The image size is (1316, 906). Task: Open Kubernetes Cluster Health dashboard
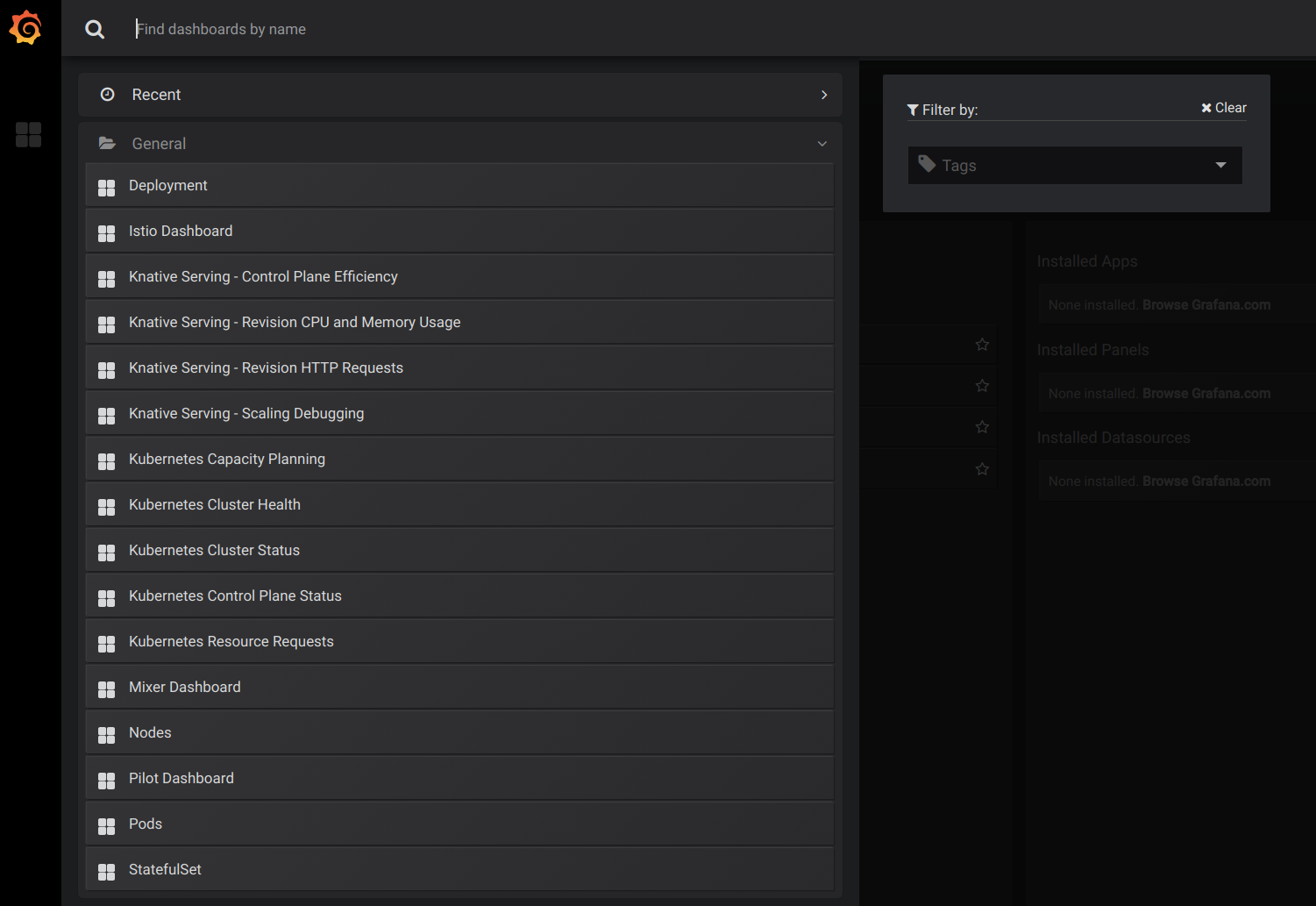(x=459, y=505)
